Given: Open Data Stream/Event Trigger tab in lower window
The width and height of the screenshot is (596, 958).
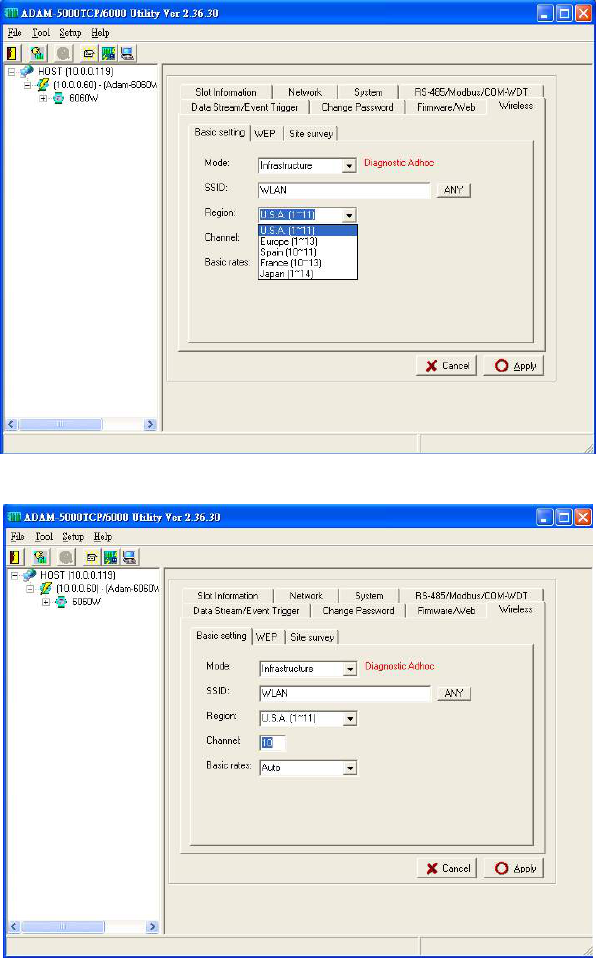Looking at the screenshot, I should 246,610.
